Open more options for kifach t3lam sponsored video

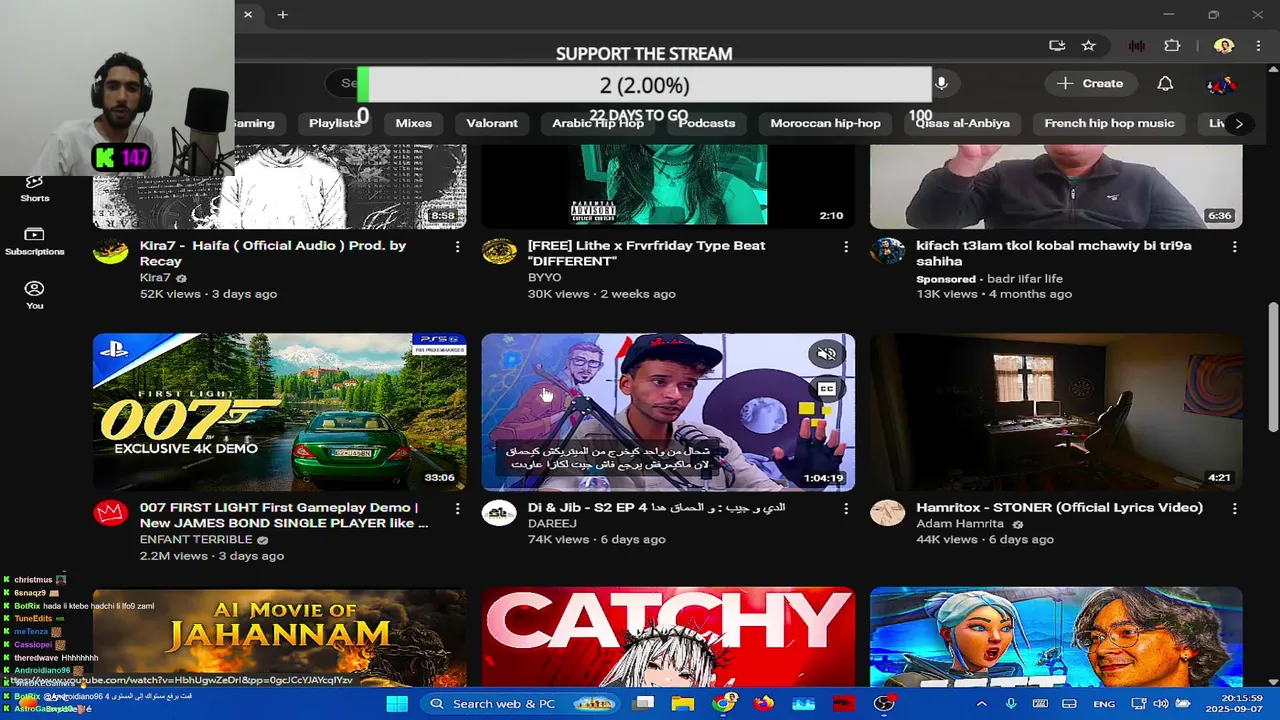1234,246
